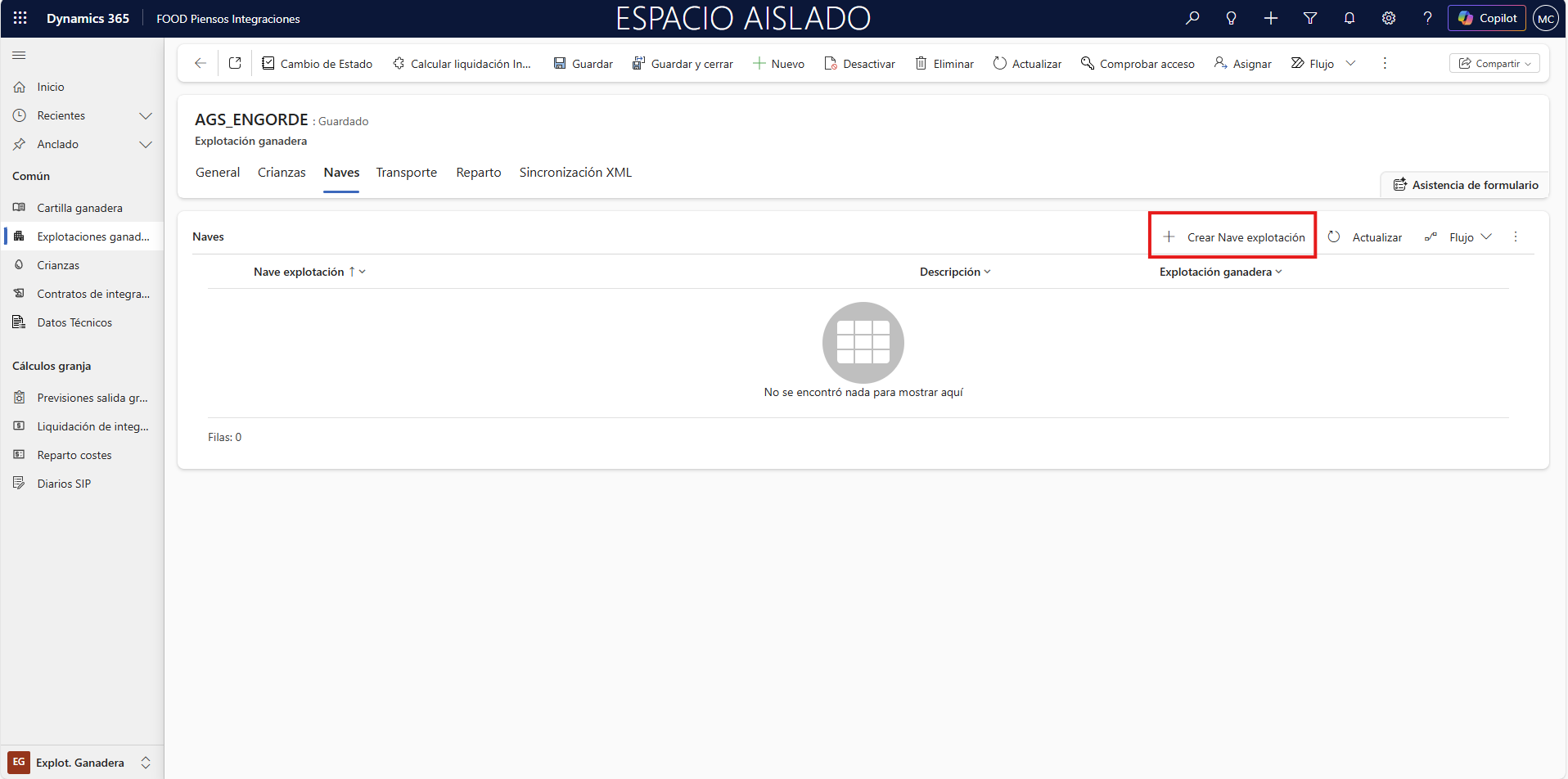Open the Copilot panel
The height and width of the screenshot is (779, 1568).
coord(1487,18)
